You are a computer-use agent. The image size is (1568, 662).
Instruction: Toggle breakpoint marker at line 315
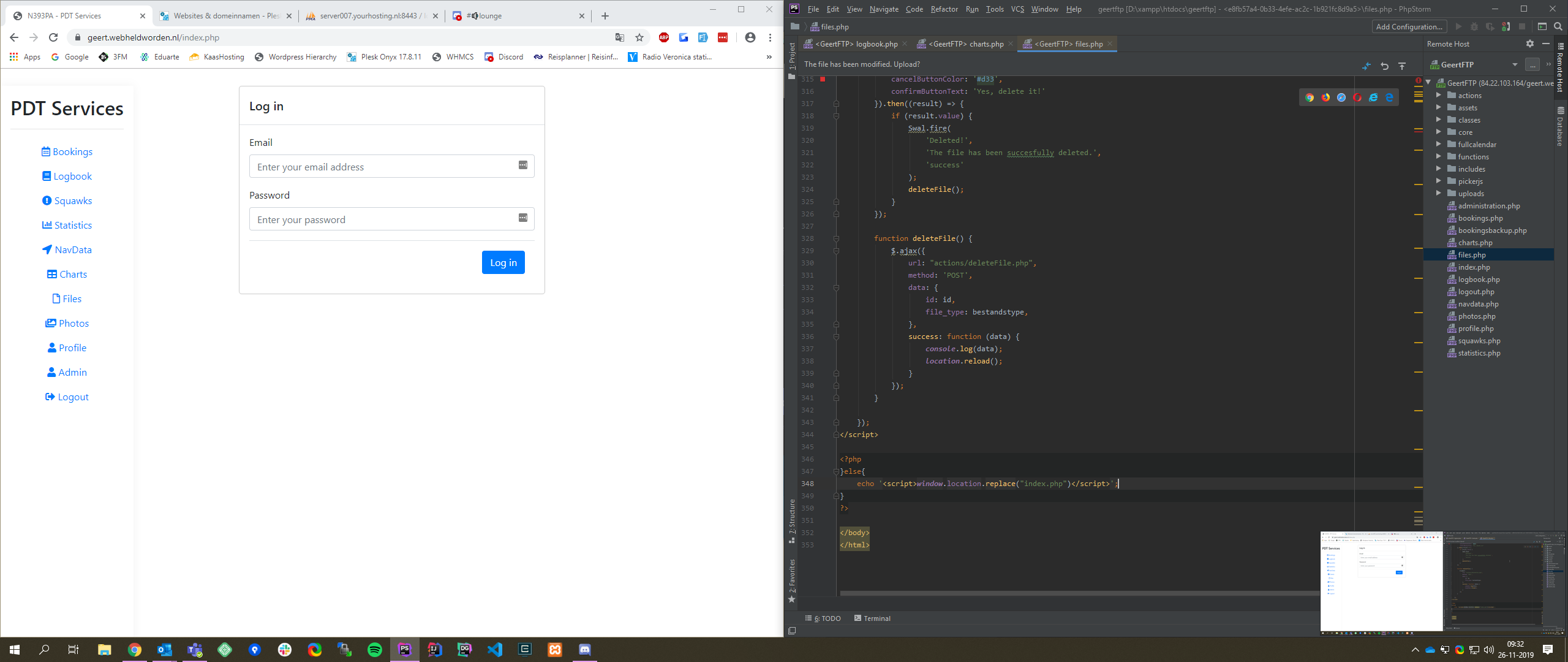tap(823, 79)
